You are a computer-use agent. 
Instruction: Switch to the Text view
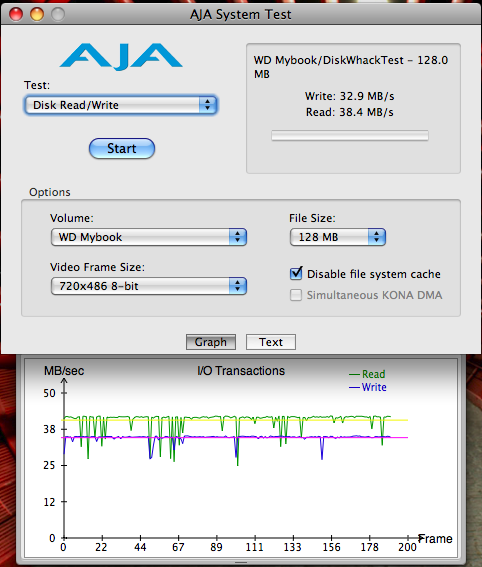click(271, 342)
